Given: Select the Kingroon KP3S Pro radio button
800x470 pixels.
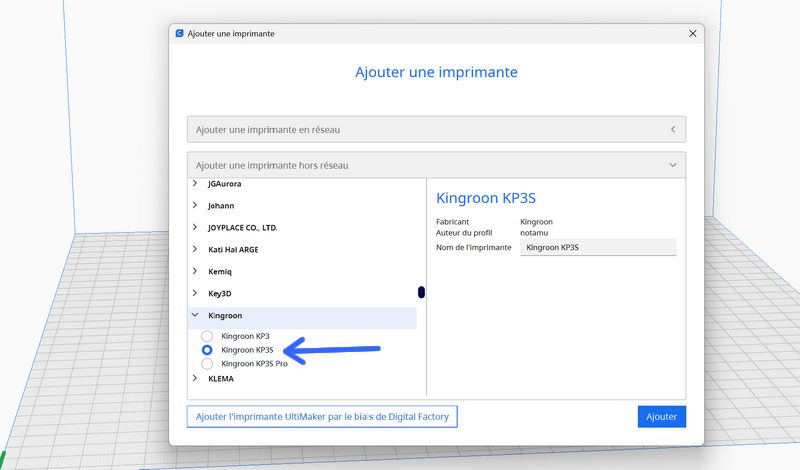Looking at the screenshot, I should coord(207,363).
